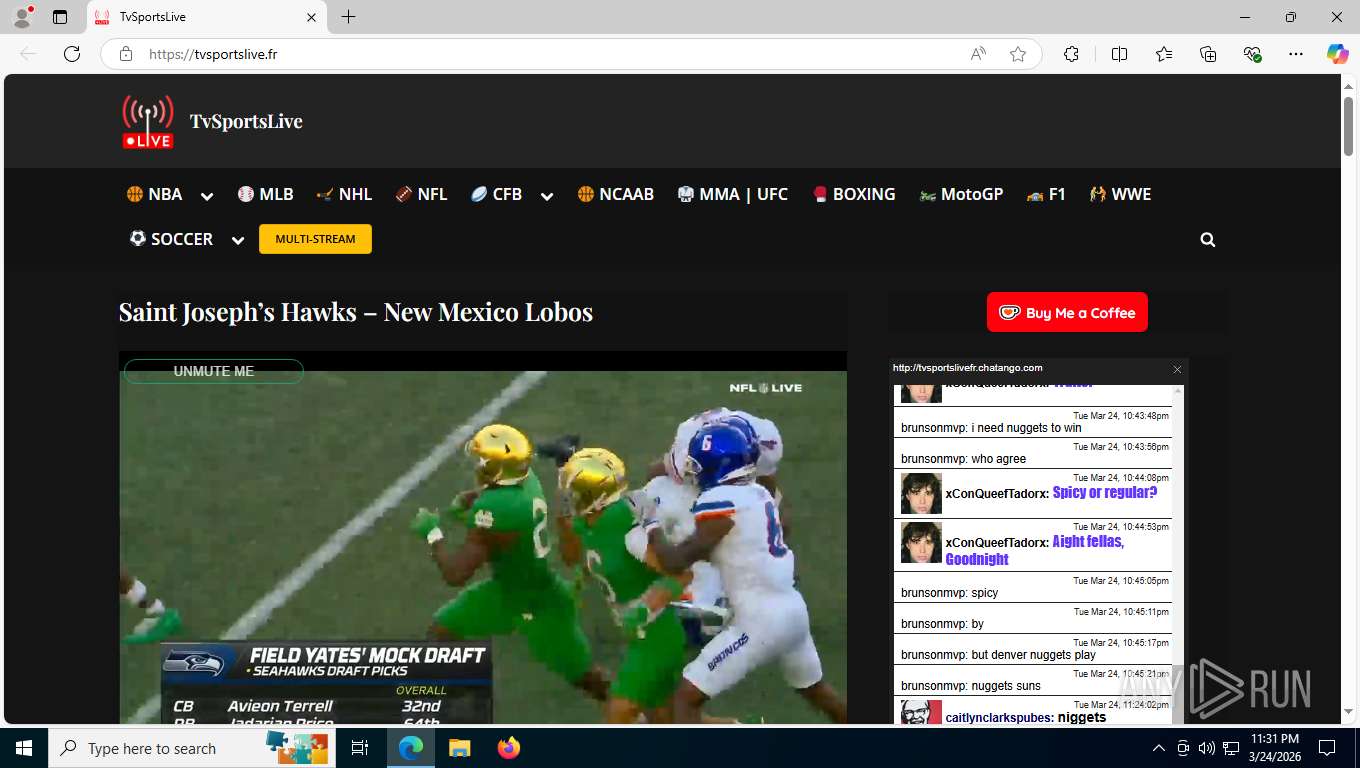
Task: Open the tab actions menu icon
Action: pyautogui.click(x=60, y=17)
